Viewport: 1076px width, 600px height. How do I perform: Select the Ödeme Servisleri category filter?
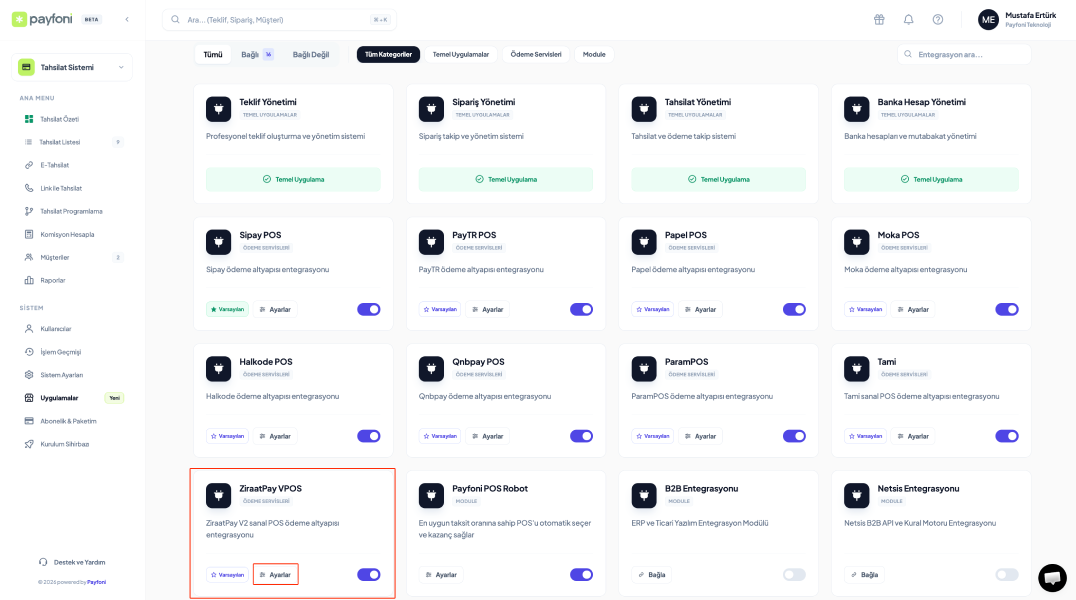click(x=535, y=54)
